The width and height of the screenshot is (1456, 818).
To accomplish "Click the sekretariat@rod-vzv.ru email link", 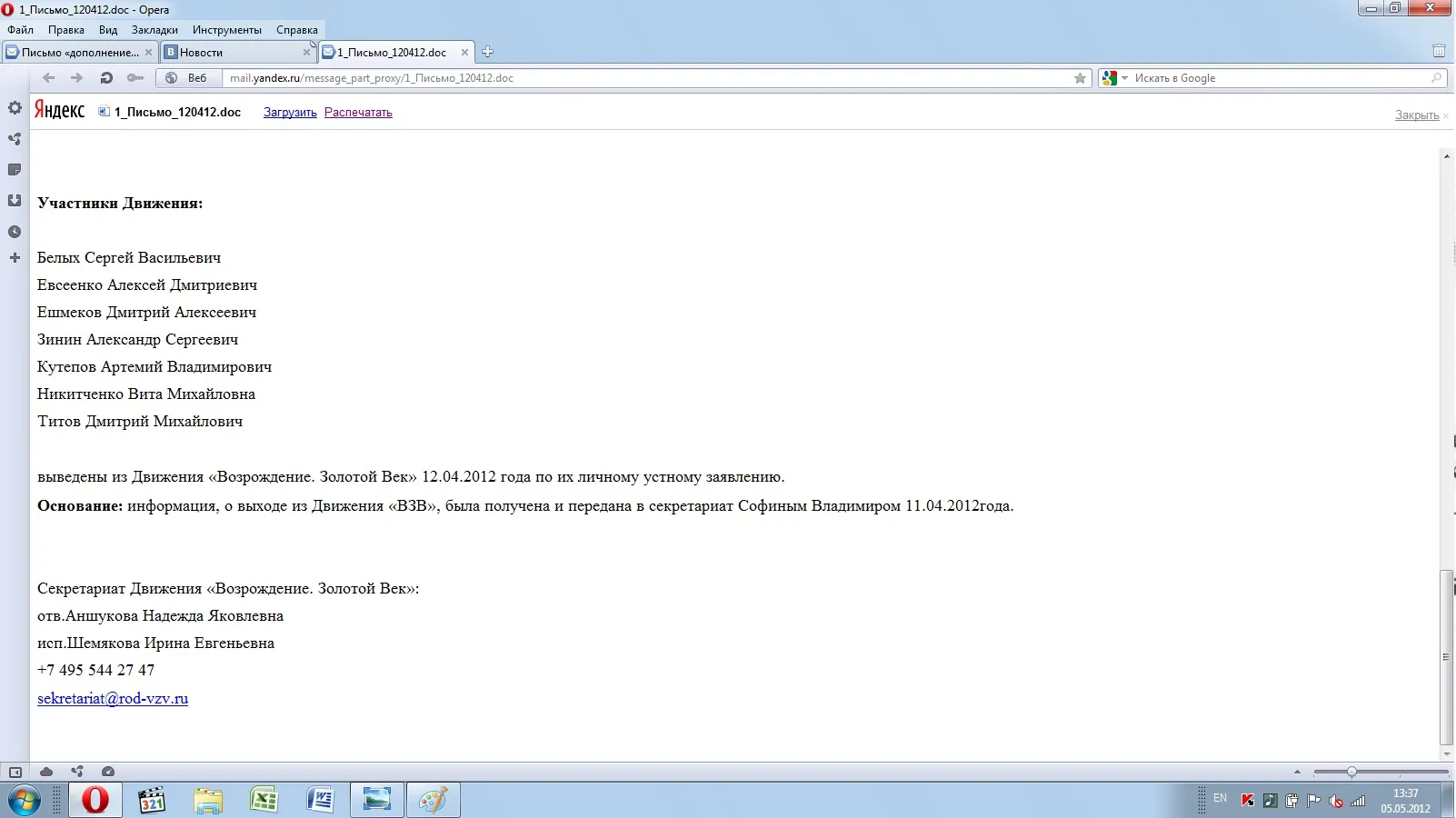I will tap(113, 698).
